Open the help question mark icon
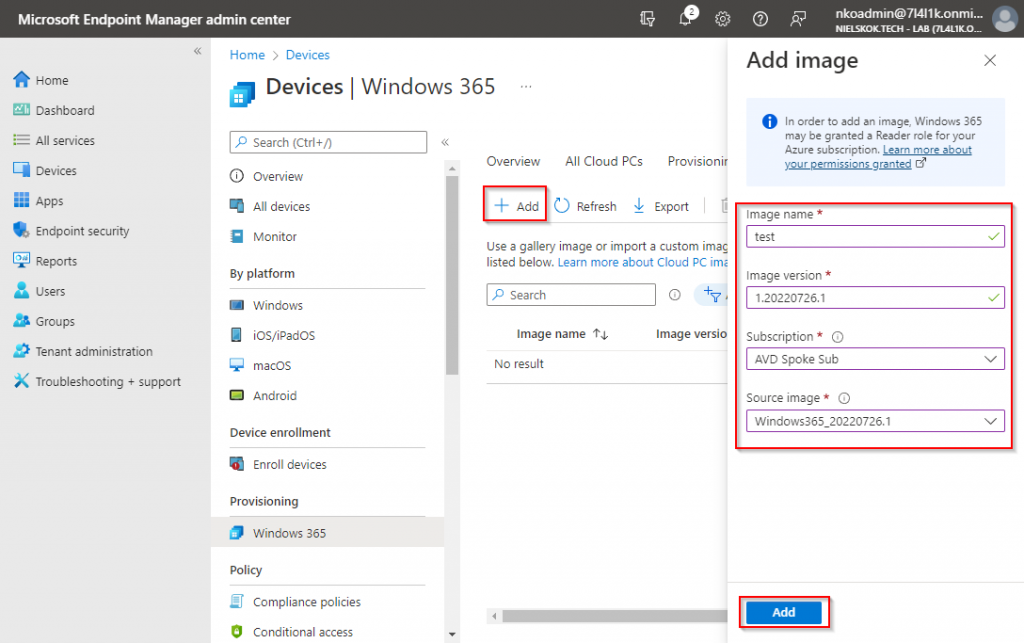This screenshot has width=1024, height=643. (760, 19)
